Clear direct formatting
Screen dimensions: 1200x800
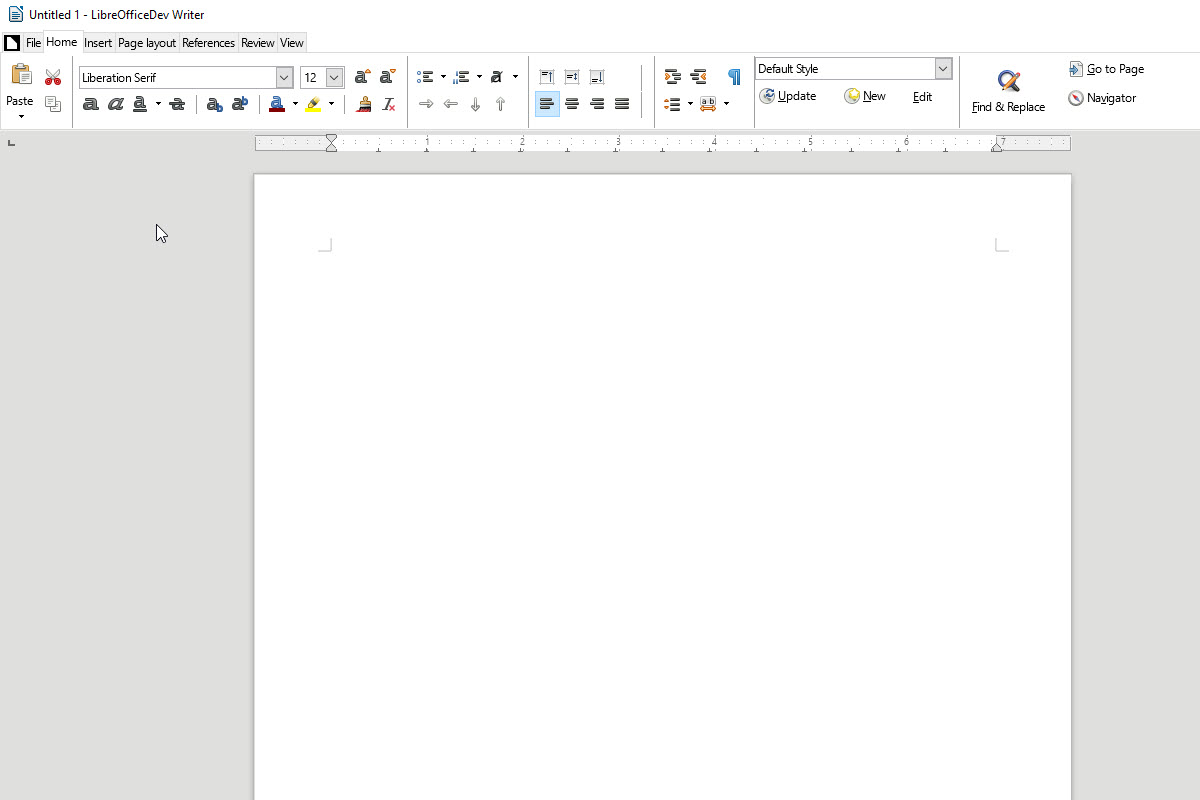click(x=388, y=103)
